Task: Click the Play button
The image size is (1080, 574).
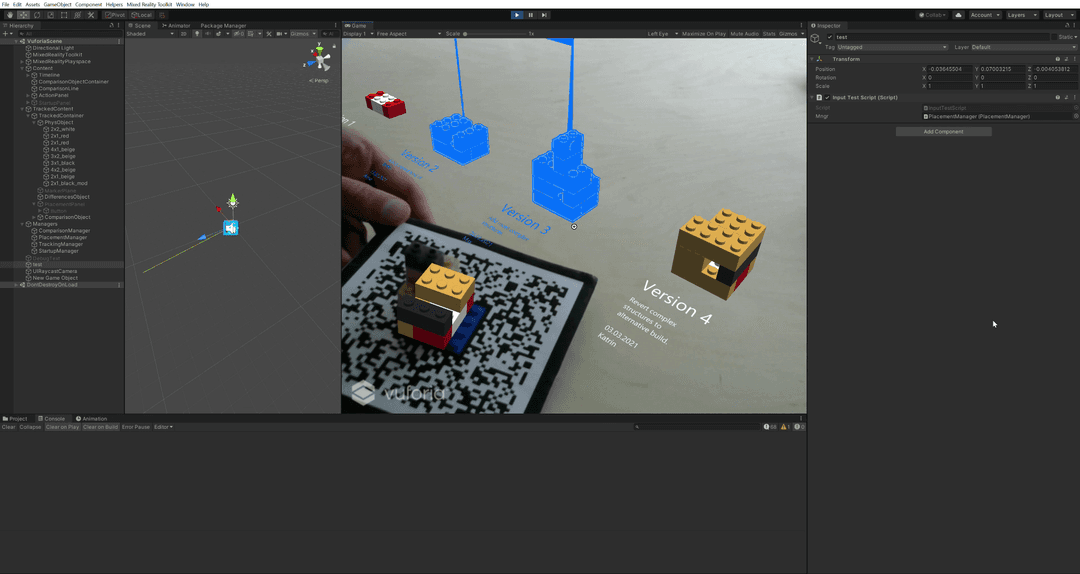Action: coord(517,14)
